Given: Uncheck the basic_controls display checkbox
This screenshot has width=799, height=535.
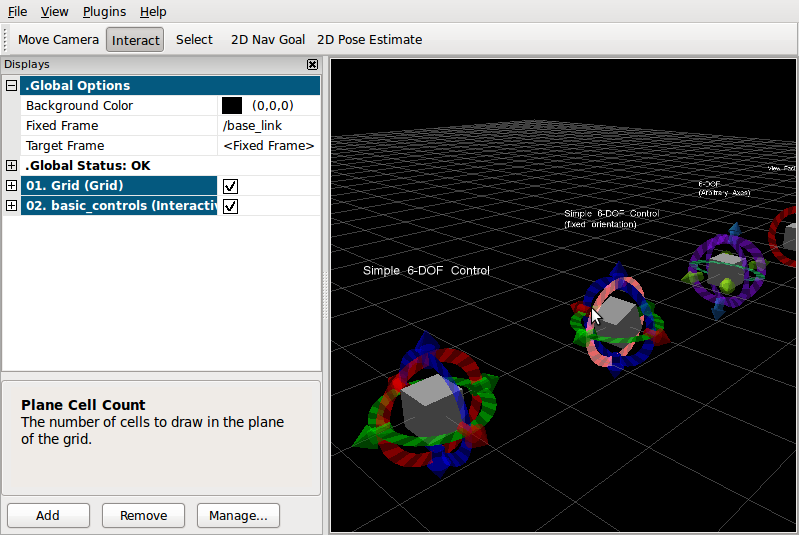Looking at the screenshot, I should (230, 206).
